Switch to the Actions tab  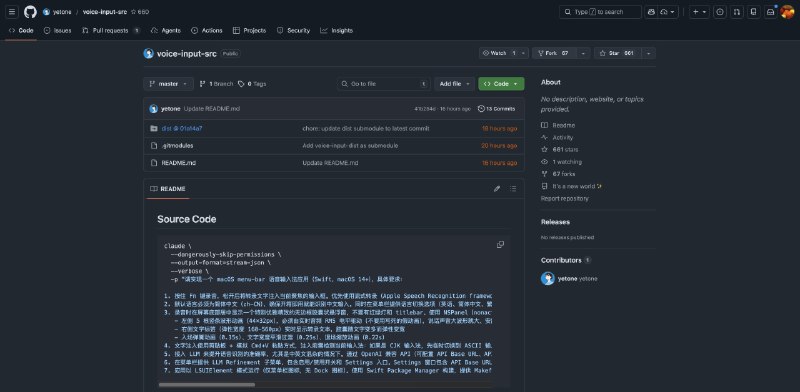(x=207, y=31)
